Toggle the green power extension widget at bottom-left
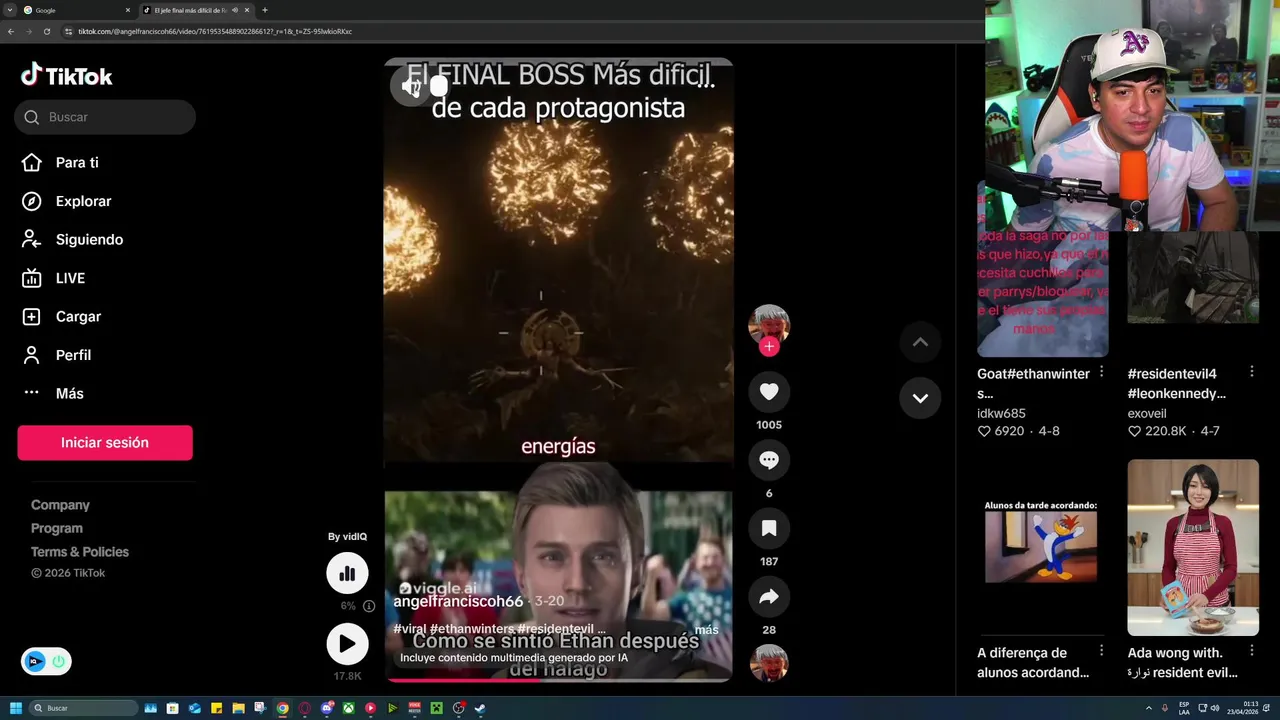This screenshot has width=1280, height=720. click(58, 661)
